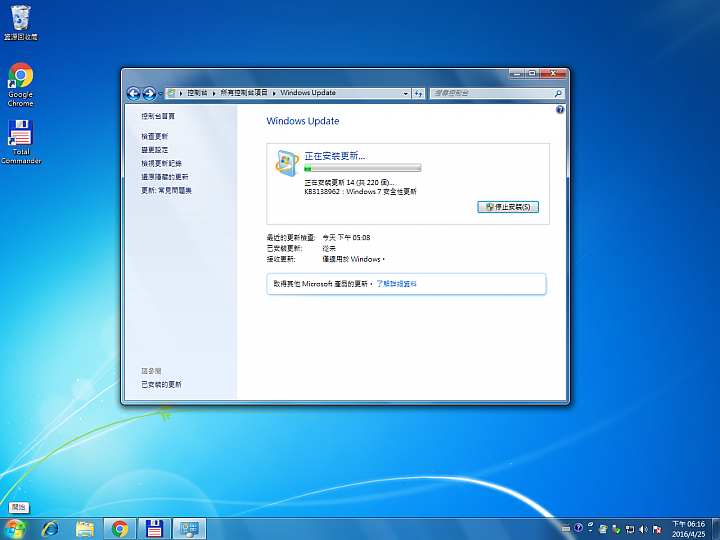This screenshot has height=540, width=720.
Task: Expand the arrow before 所有控制台項目
Action: tap(214, 93)
